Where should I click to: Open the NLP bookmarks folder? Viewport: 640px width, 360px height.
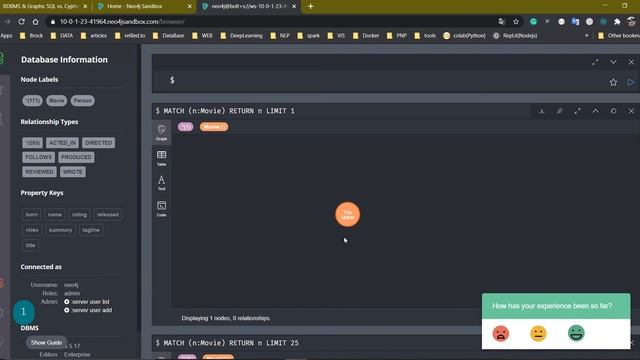tap(280, 36)
